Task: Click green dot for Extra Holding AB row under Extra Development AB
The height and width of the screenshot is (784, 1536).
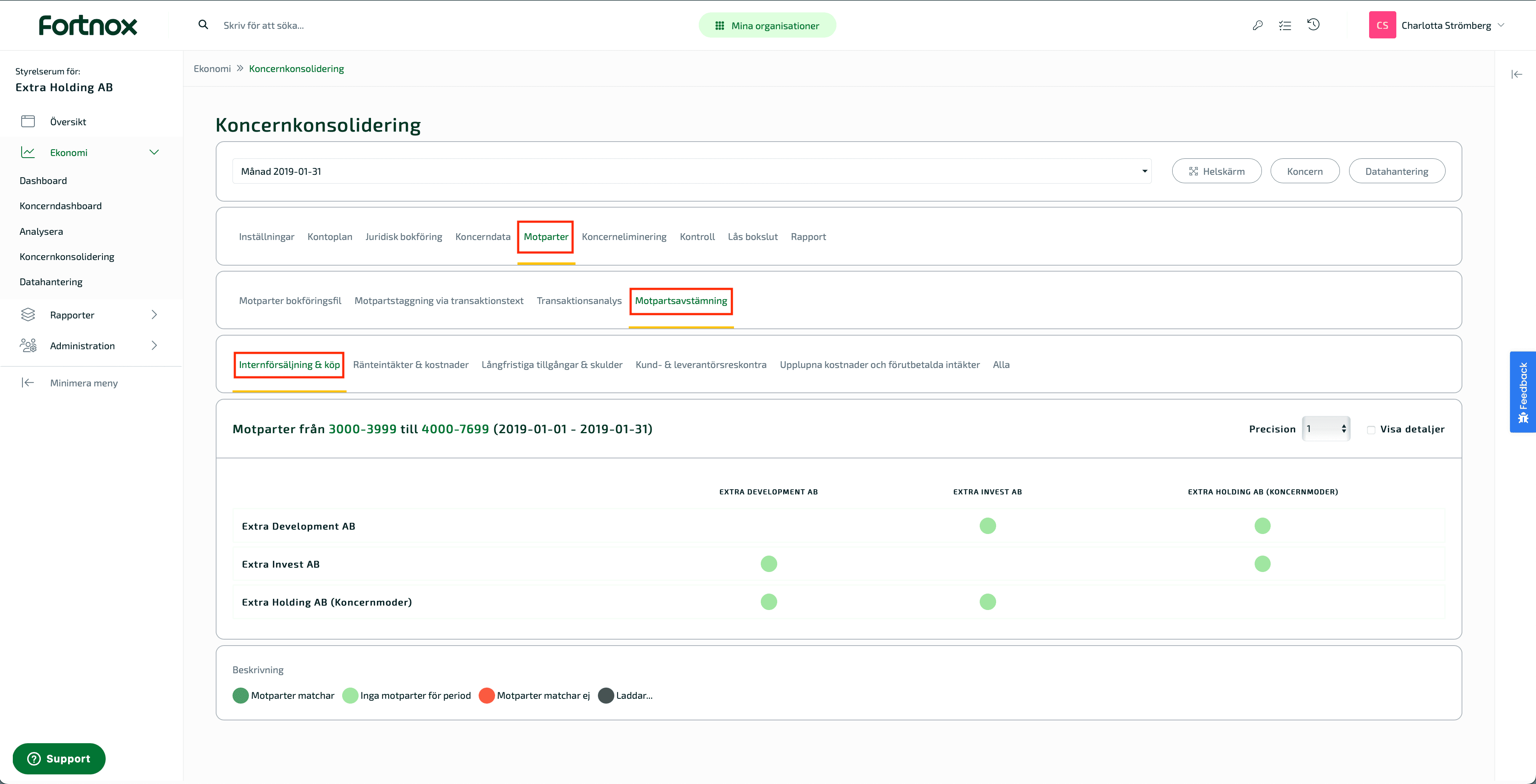Action: tap(768, 602)
